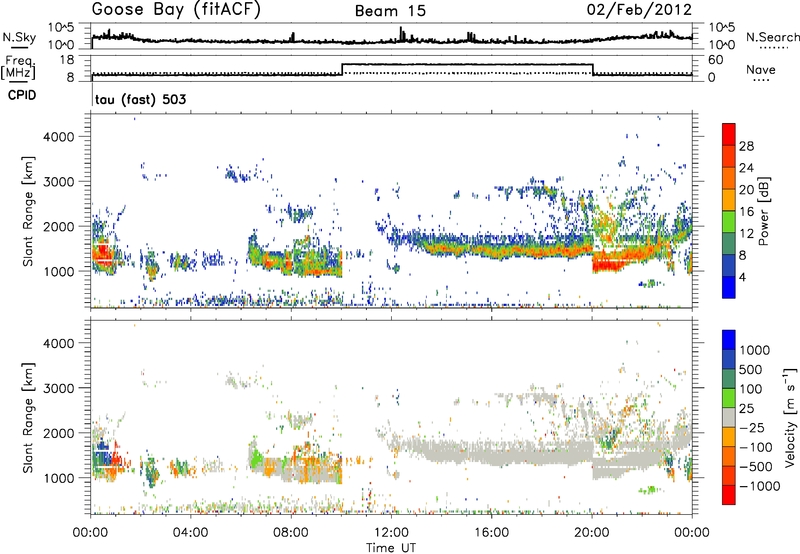Click the blue top of velocity colorbar
The image size is (800, 554).
coord(729,339)
